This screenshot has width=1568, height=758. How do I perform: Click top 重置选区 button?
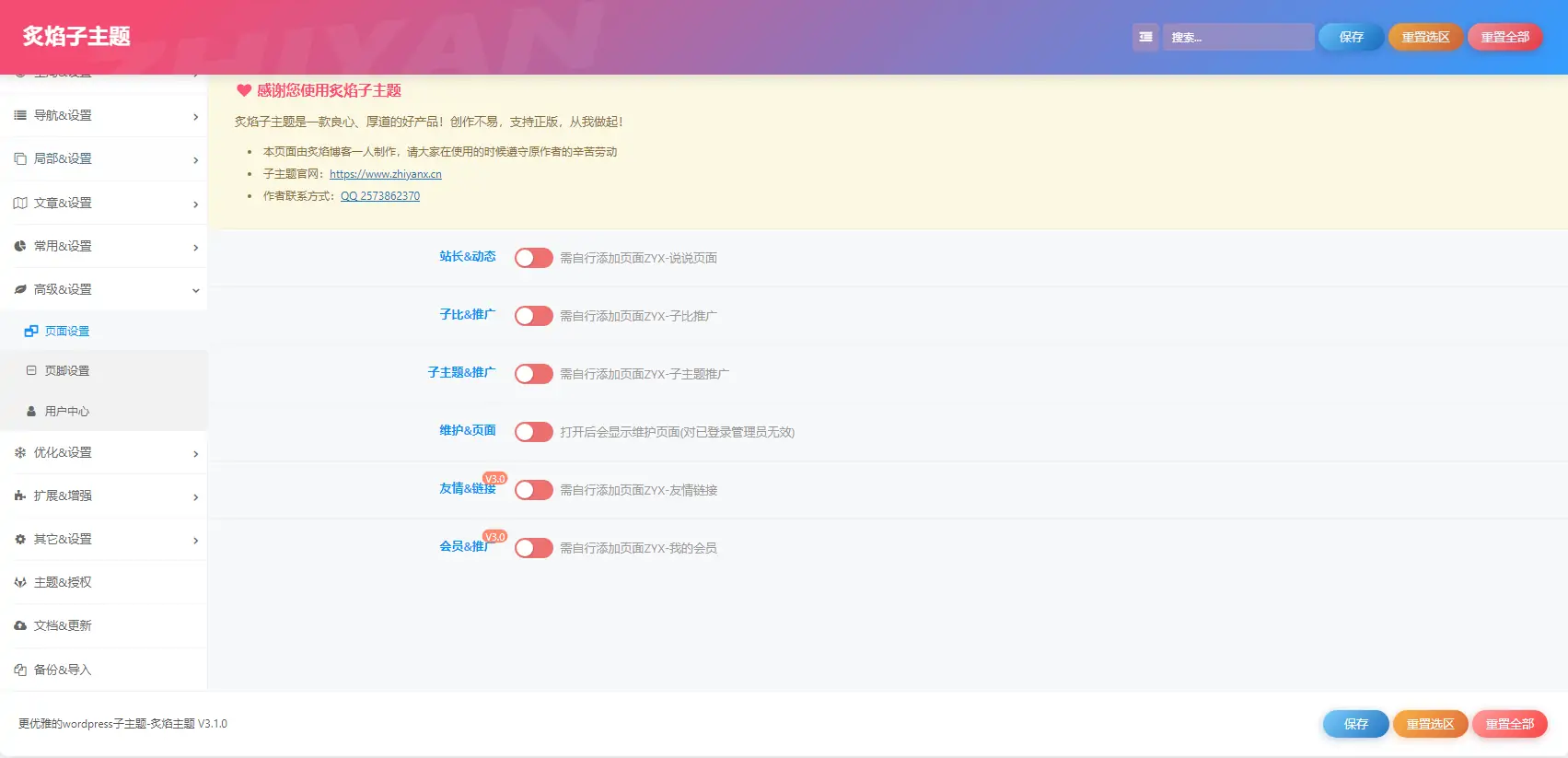coord(1425,37)
